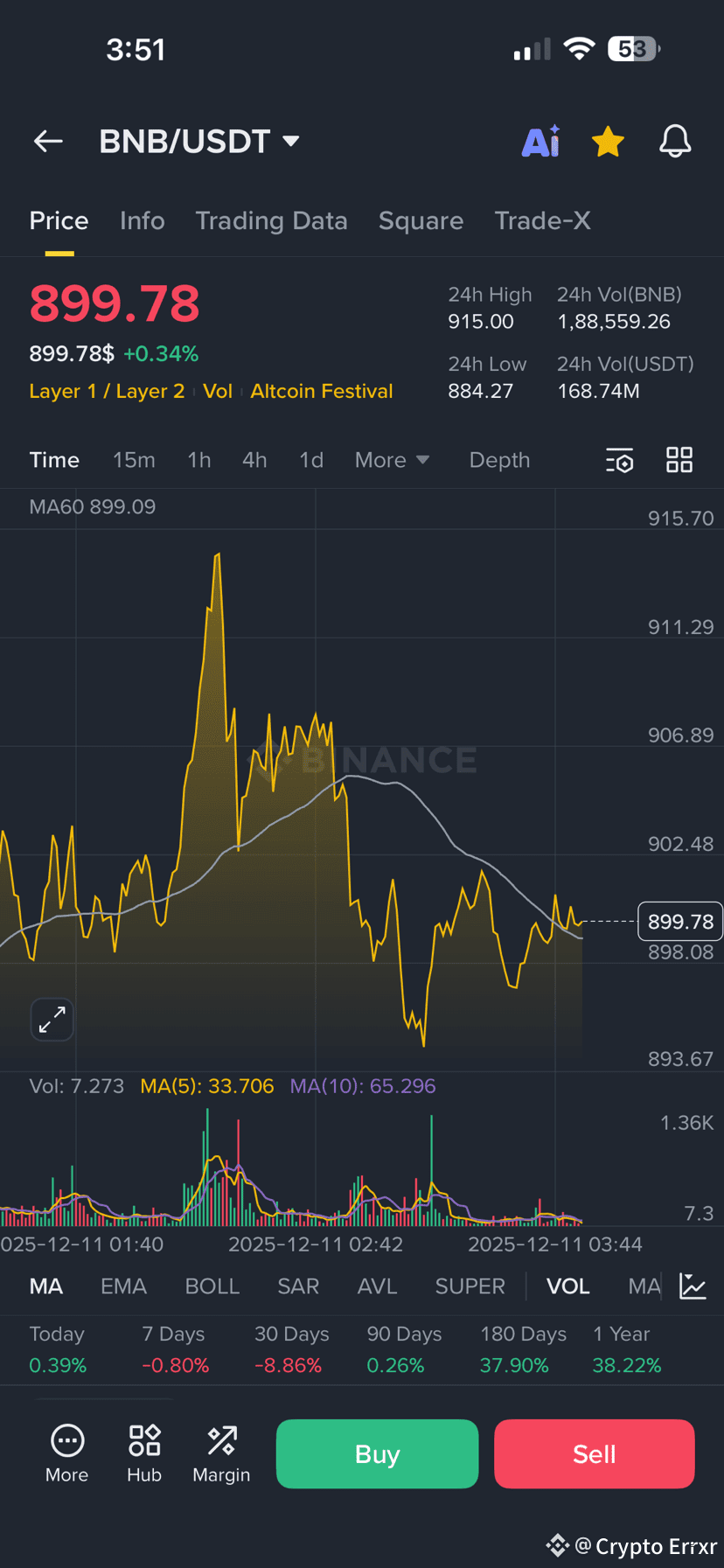Tap the 24h Low 884.27 value

point(481,391)
